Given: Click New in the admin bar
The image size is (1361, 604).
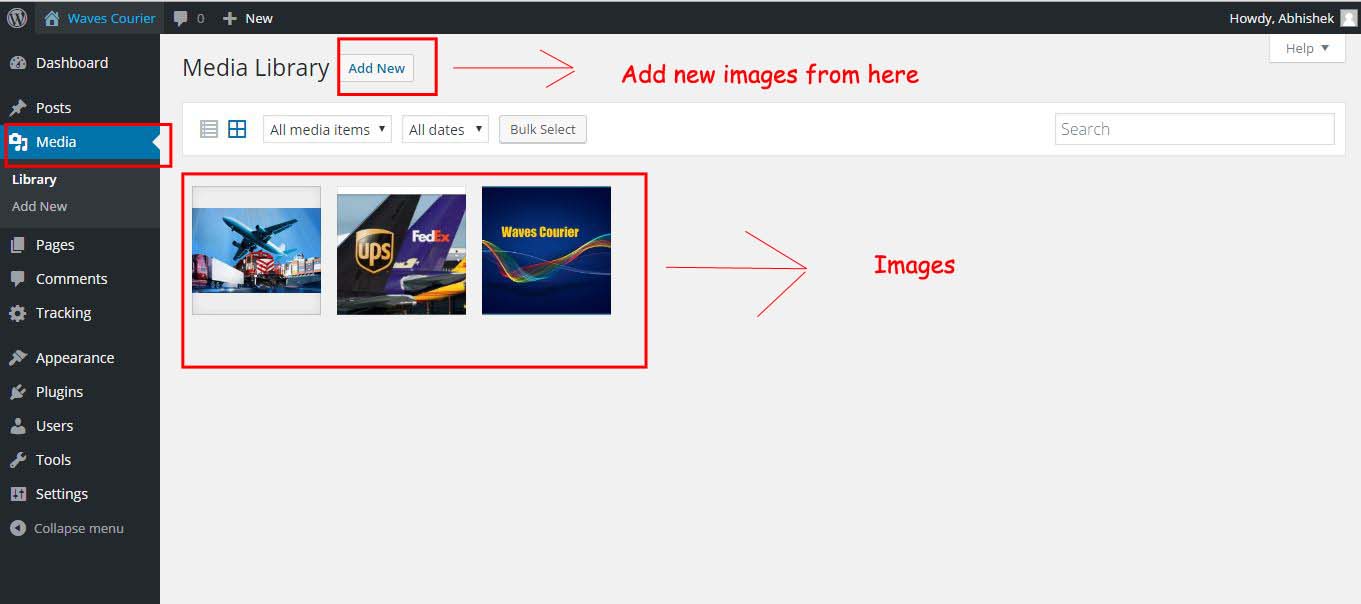Looking at the screenshot, I should click(259, 18).
